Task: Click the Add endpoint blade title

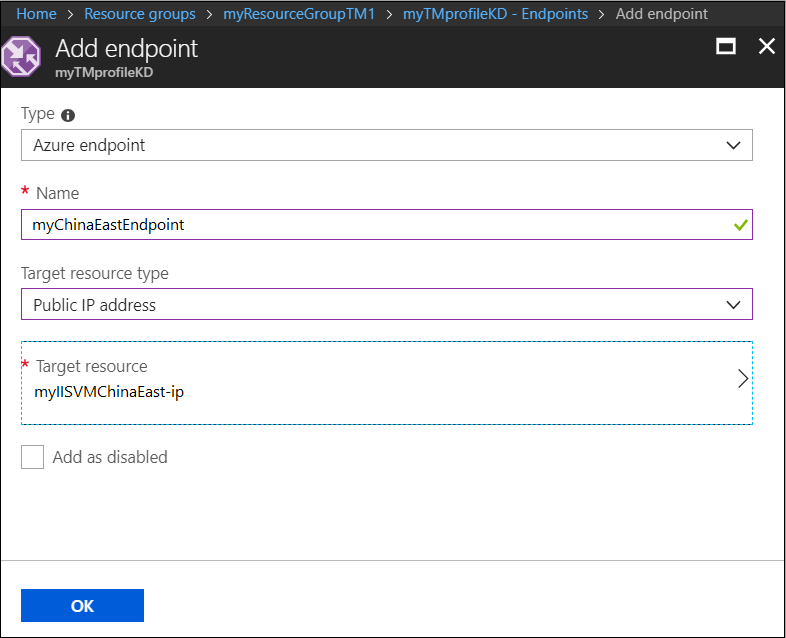Action: pos(127,48)
